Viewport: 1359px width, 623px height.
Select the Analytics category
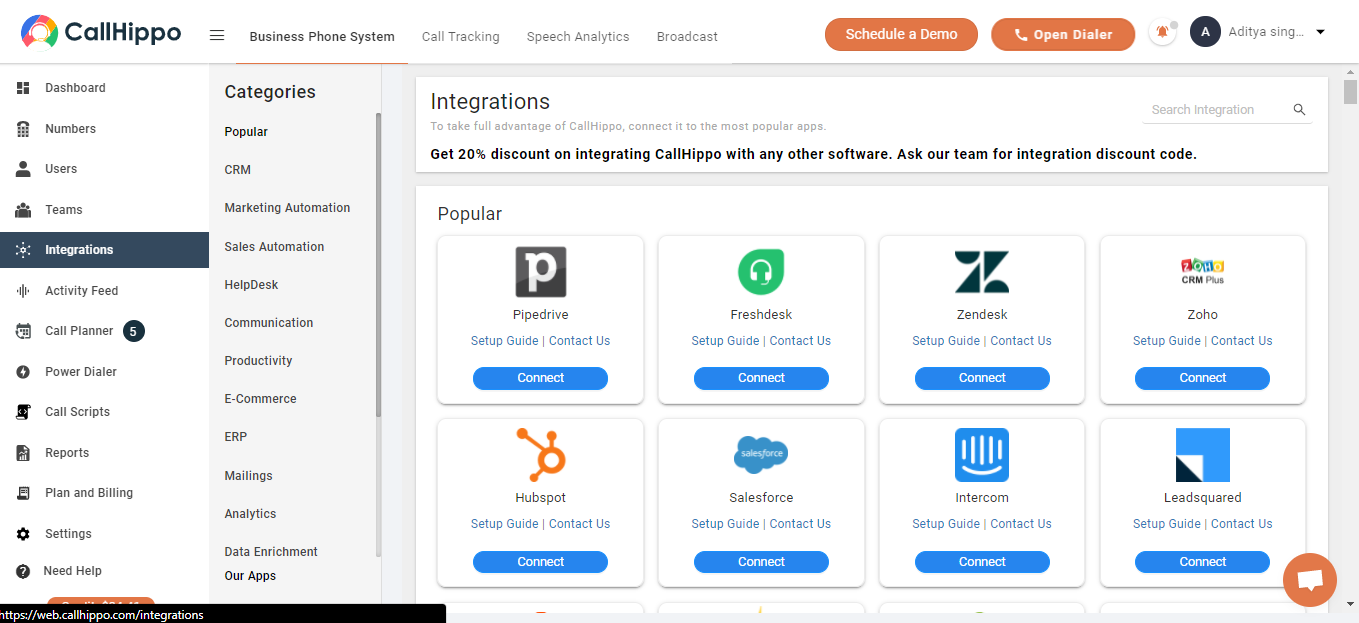250,514
